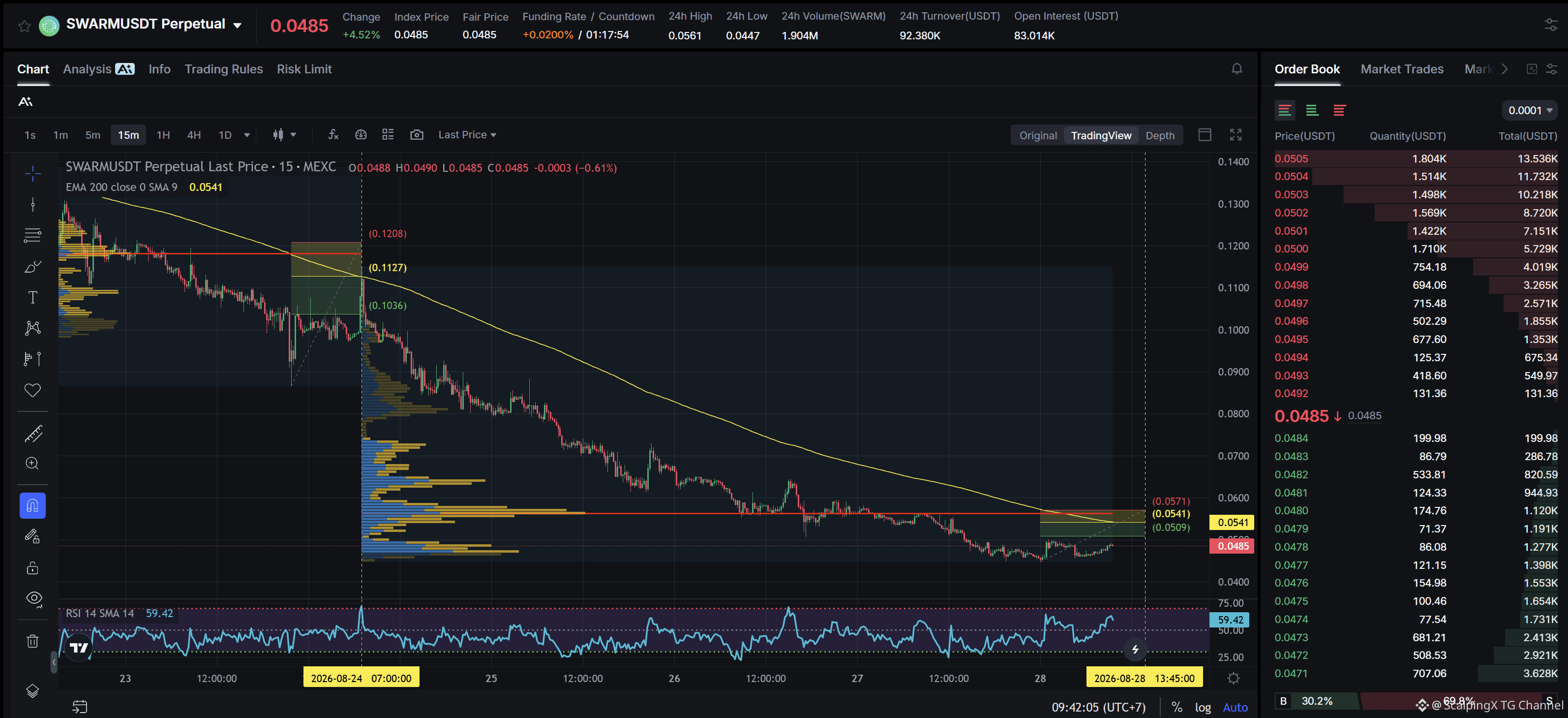
Task: Click the trash remove-drawings icon
Action: [x=33, y=641]
